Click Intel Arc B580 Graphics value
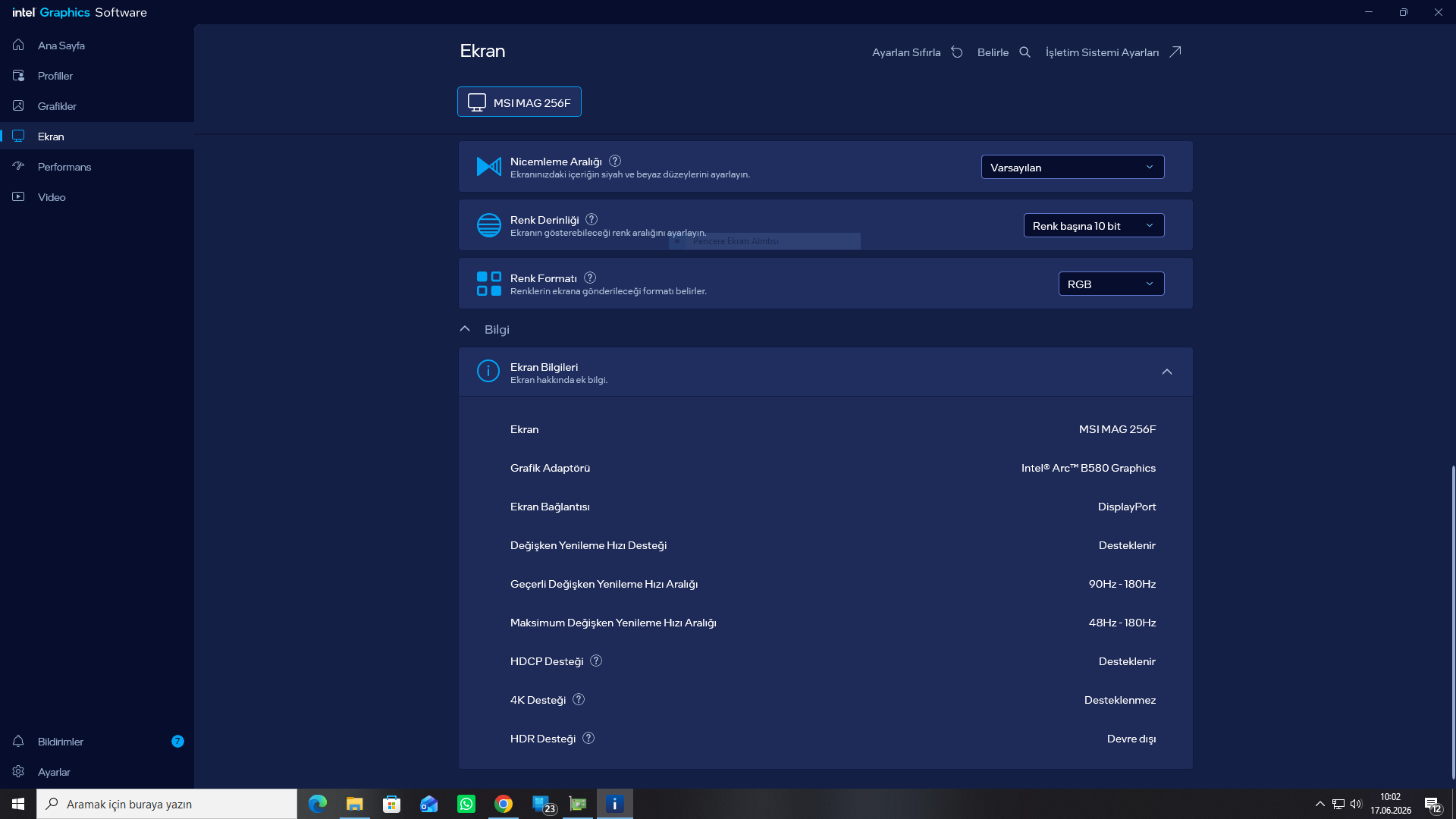The image size is (1456, 819). [1088, 468]
